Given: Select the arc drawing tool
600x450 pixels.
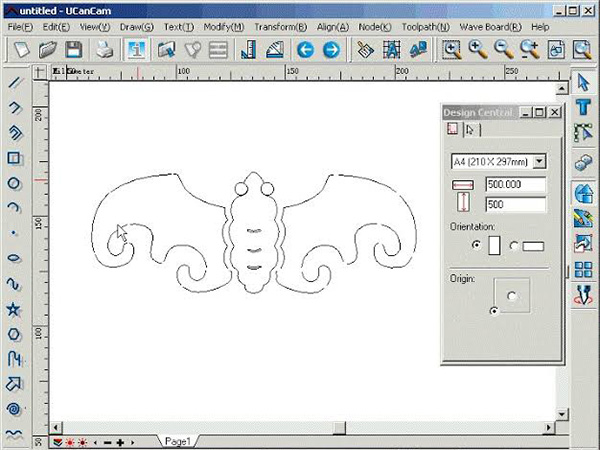Looking at the screenshot, I should coord(14,207).
